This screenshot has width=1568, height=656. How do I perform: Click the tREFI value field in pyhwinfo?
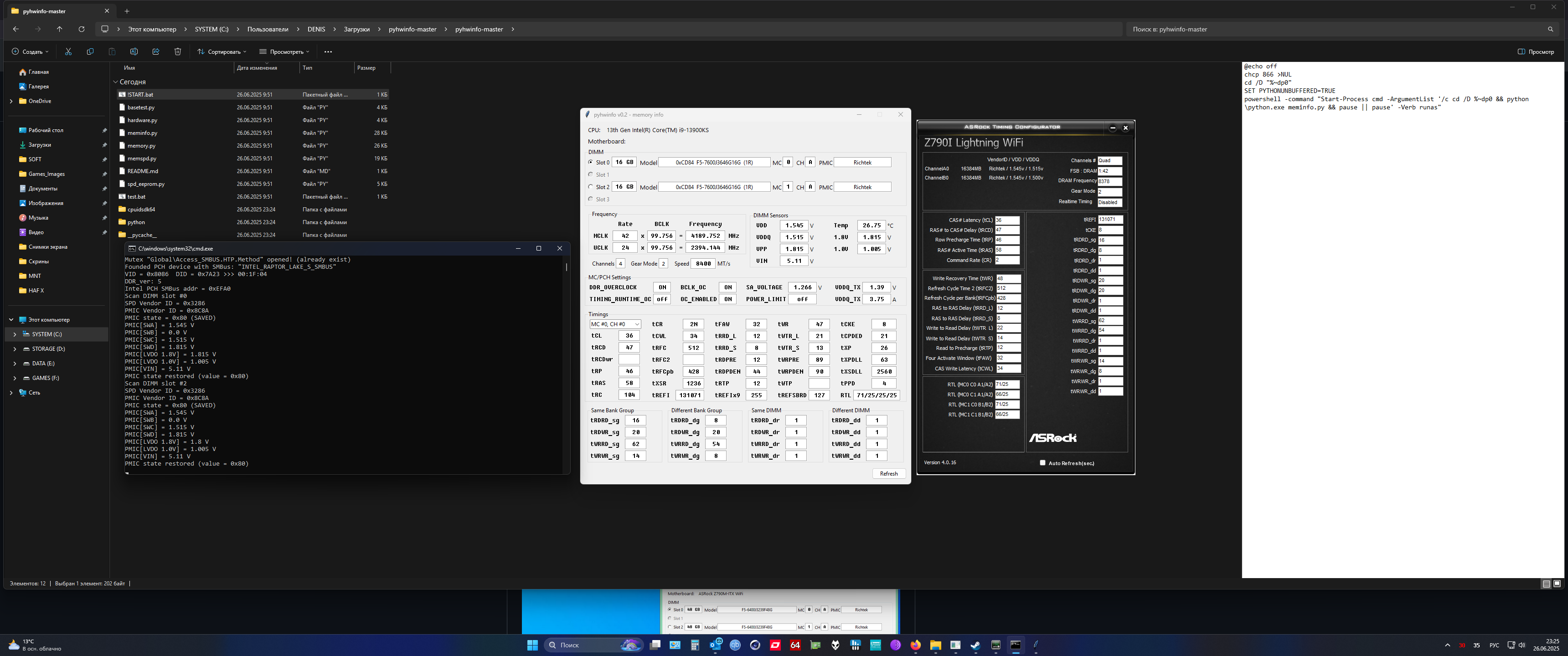pos(690,395)
